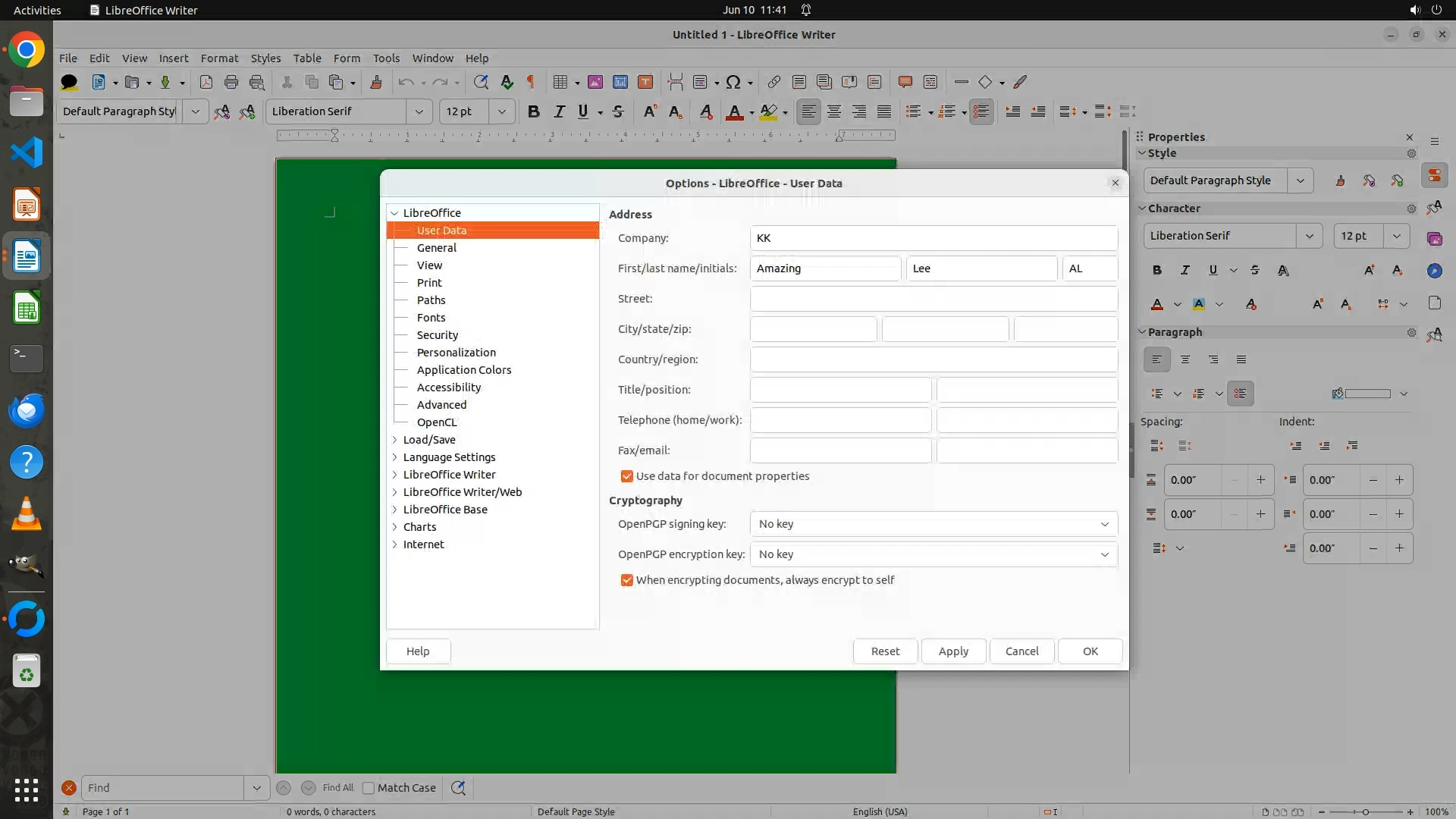This screenshot has width=1456, height=819.
Task: Toggle Formatting Marks pilcrow icon
Action: click(x=531, y=82)
